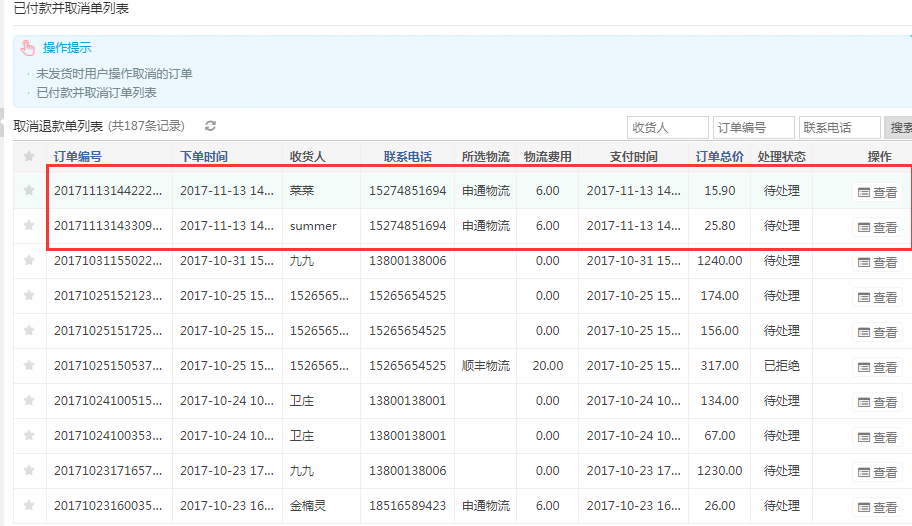The width and height of the screenshot is (912, 526).
Task: Open 查看 for 菜菜's order
Action: coord(878,192)
